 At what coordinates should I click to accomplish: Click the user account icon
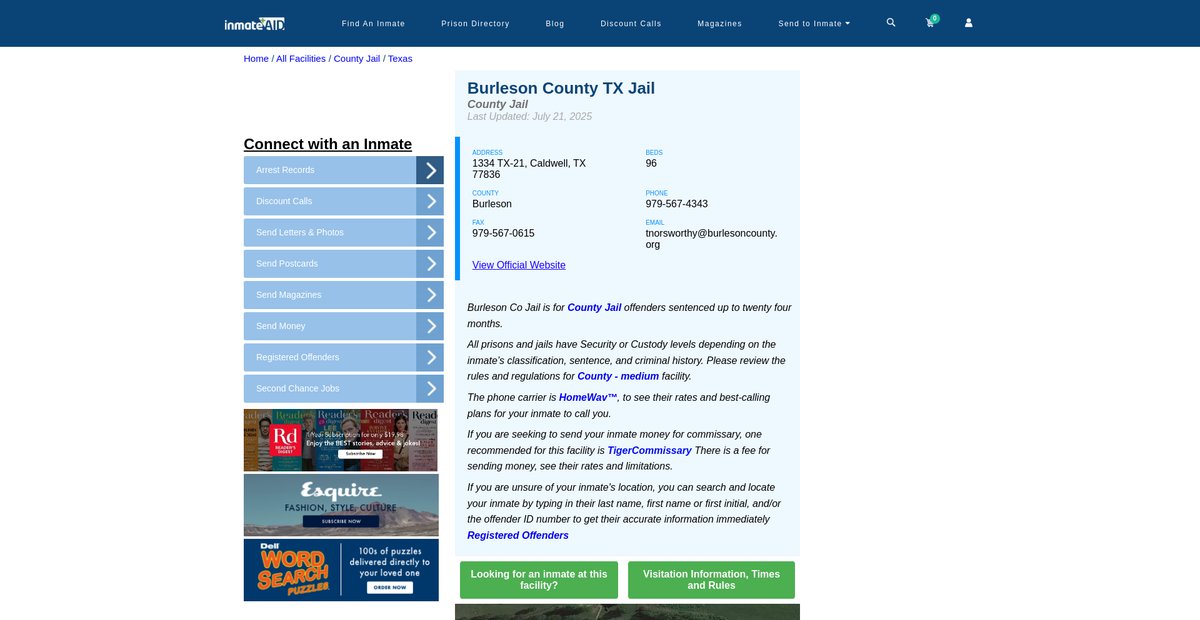point(968,23)
